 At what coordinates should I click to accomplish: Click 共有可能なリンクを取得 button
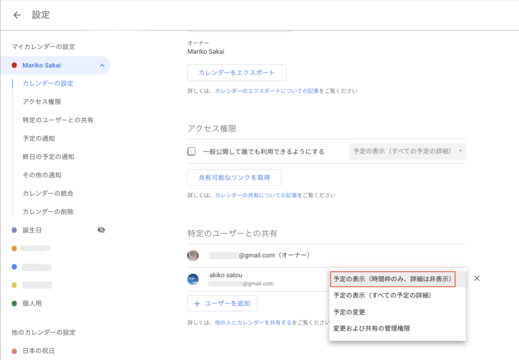(234, 177)
